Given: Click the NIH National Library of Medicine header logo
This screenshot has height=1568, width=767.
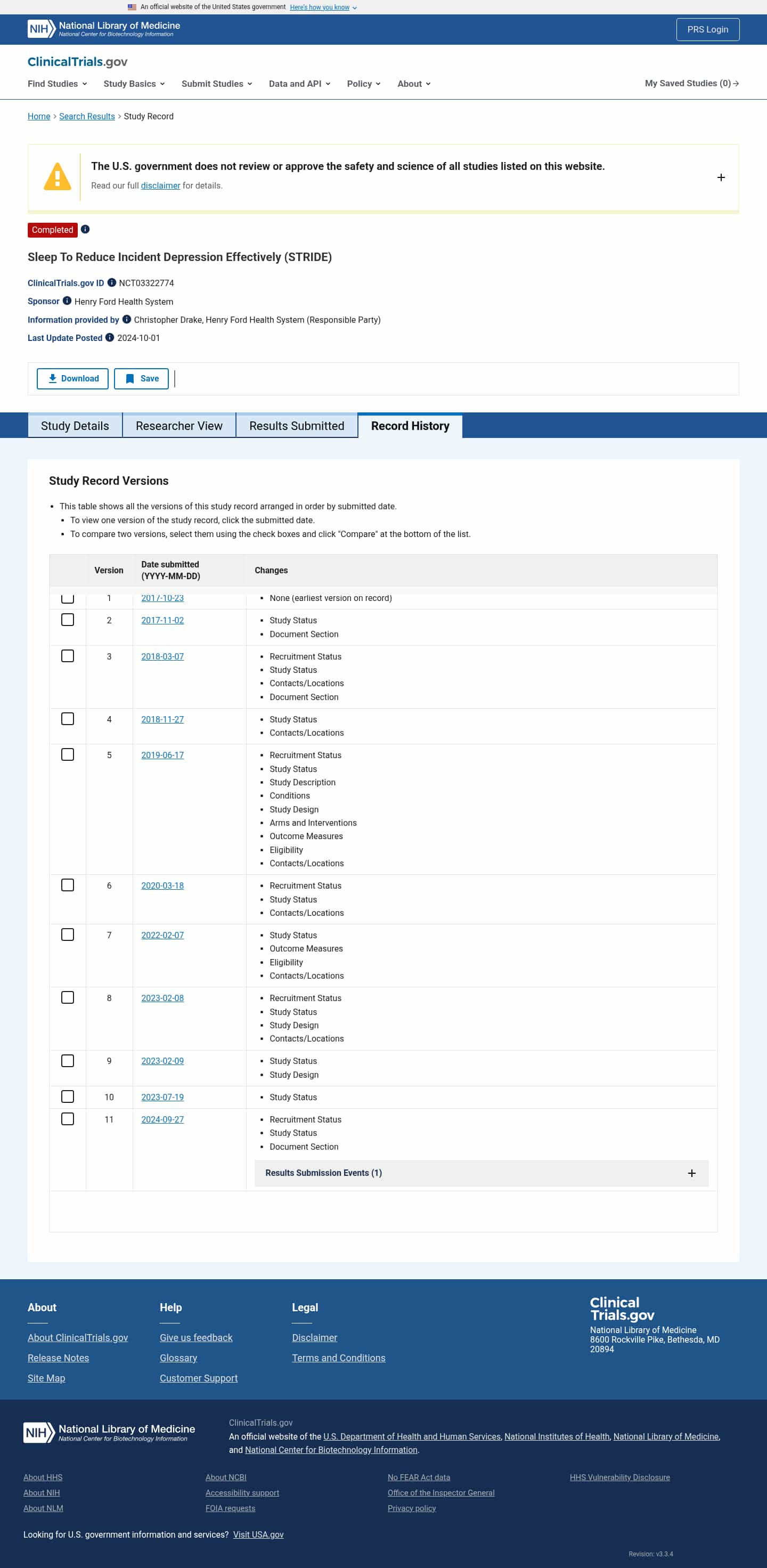Looking at the screenshot, I should 103,29.
